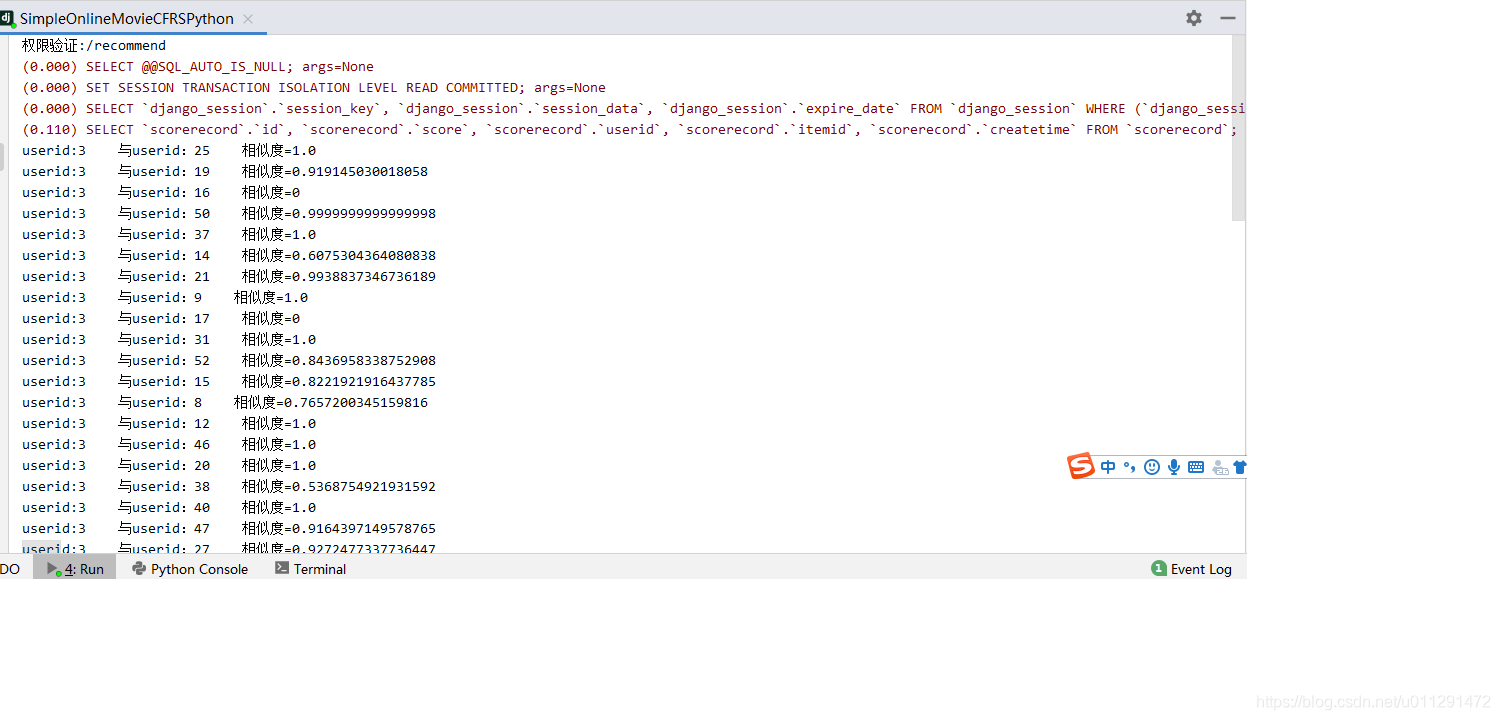Viewport: 1500px width, 720px height.
Task: Toggle Chinese/English input mode (中)
Action: (1108, 467)
